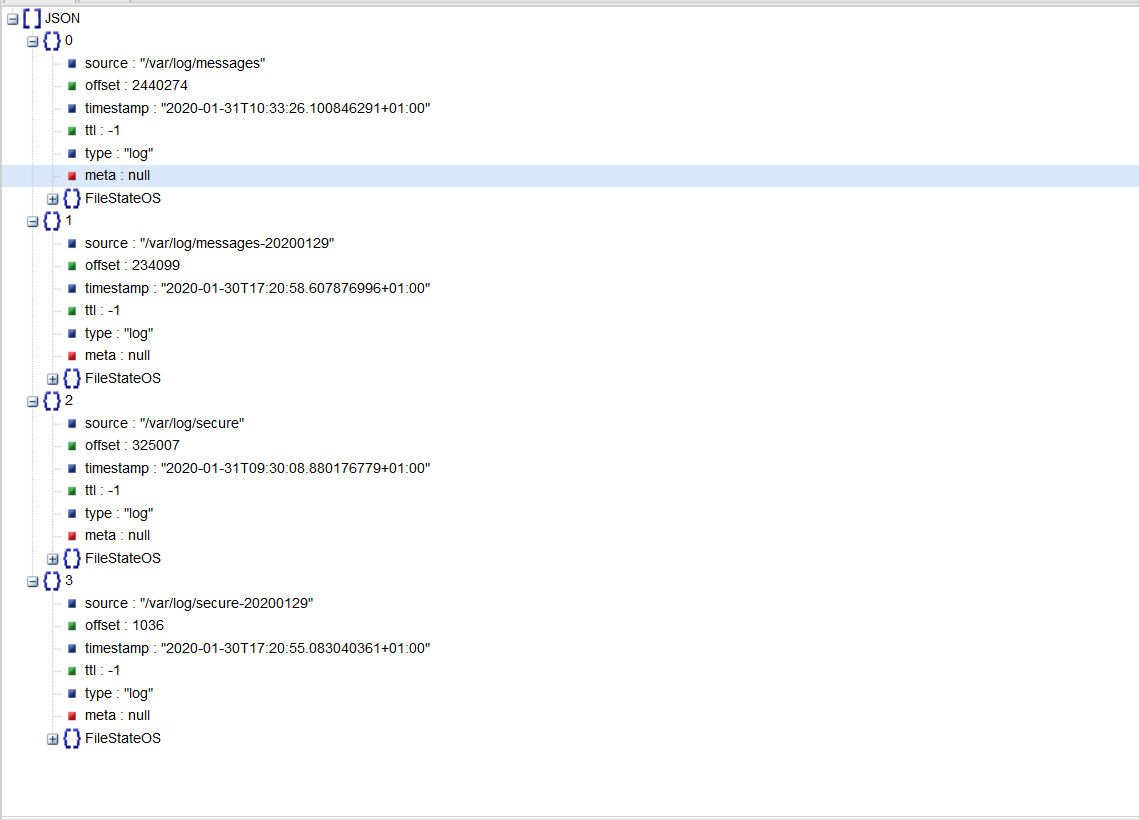This screenshot has width=1139, height=820.
Task: Collapse object node 1
Action: click(32, 221)
